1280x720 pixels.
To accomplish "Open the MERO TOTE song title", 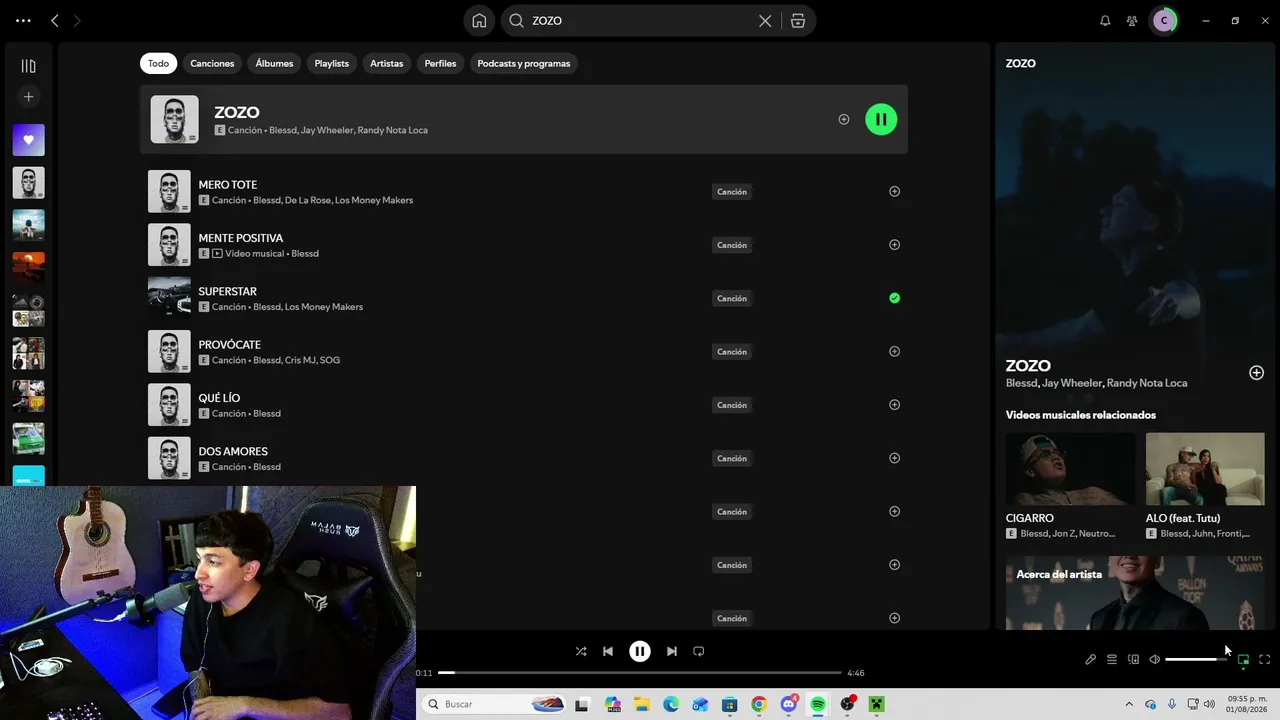I will 228,185.
